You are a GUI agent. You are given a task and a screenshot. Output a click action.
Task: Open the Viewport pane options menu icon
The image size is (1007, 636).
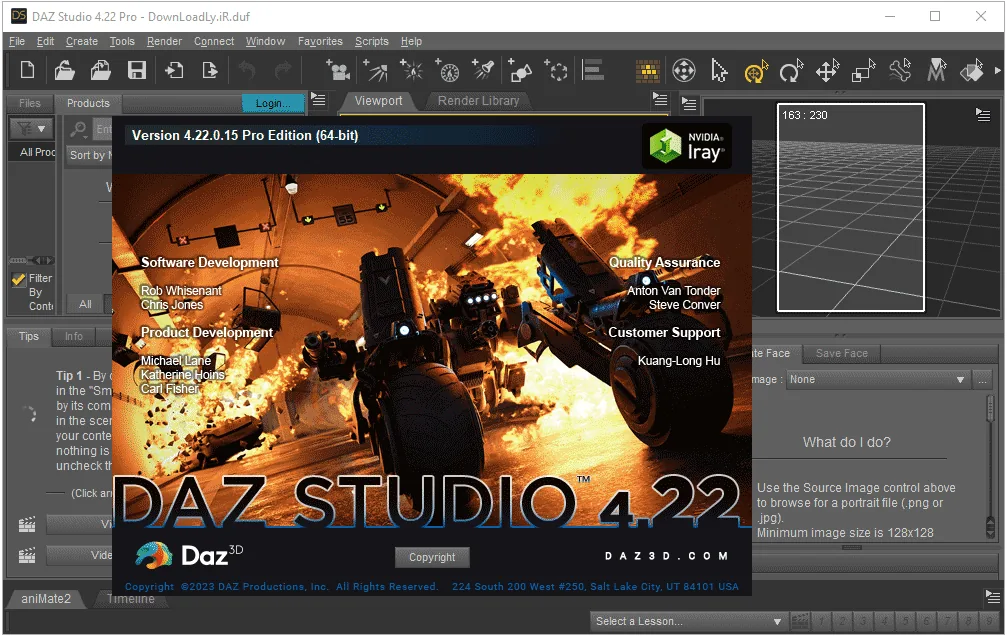coord(660,100)
